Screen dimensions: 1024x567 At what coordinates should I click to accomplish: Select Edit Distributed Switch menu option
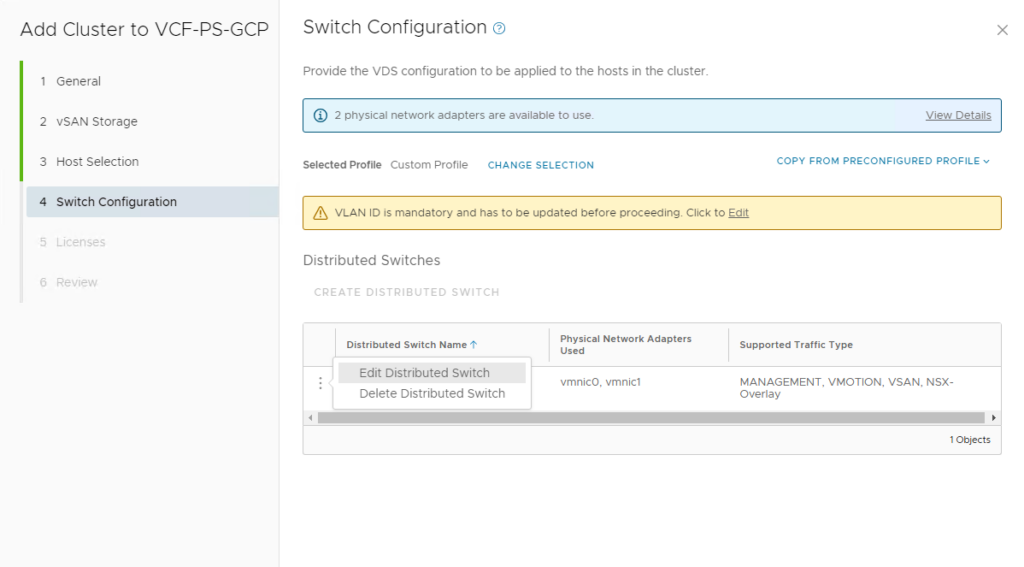[425, 373]
